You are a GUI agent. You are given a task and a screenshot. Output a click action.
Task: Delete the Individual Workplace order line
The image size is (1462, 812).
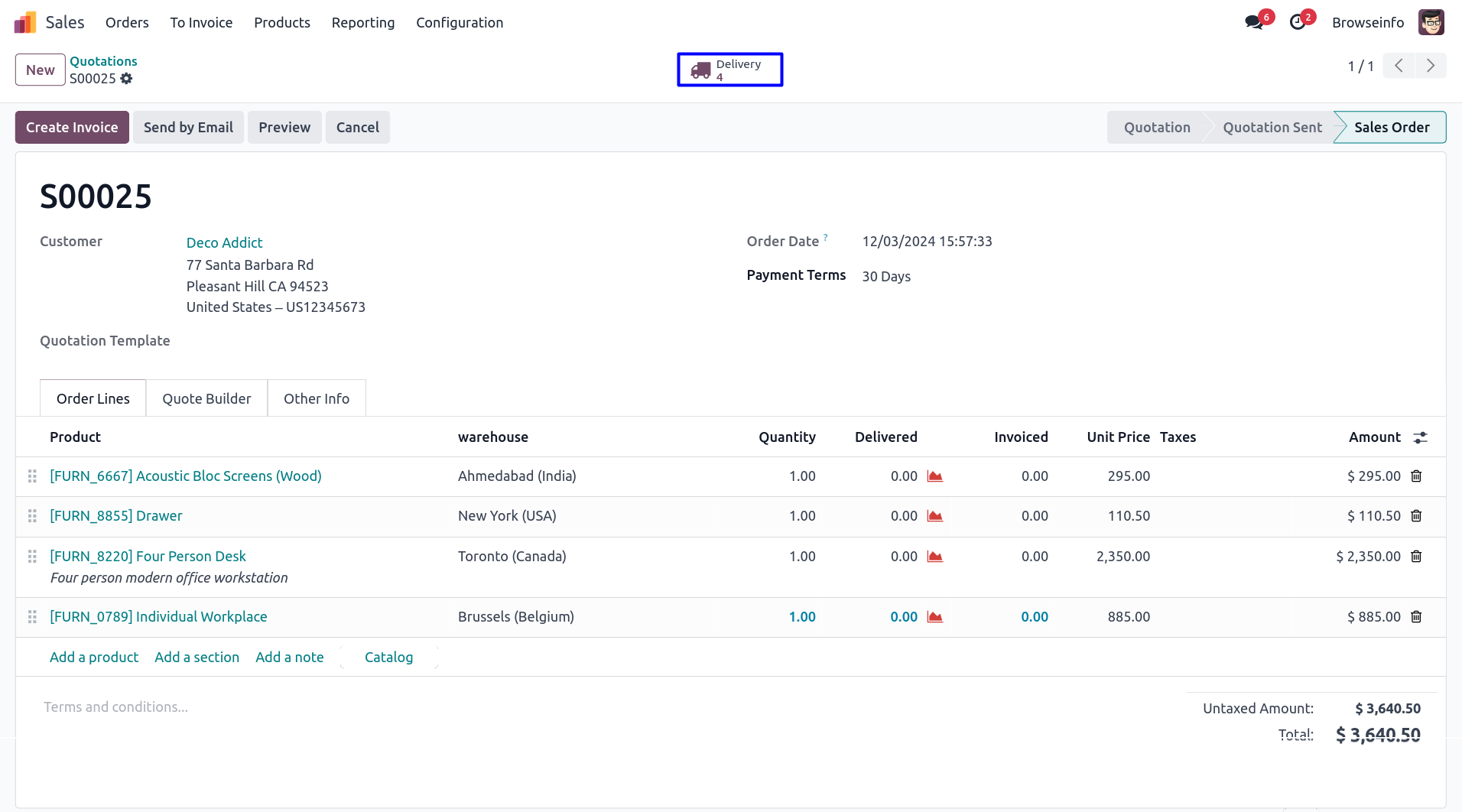1416,617
